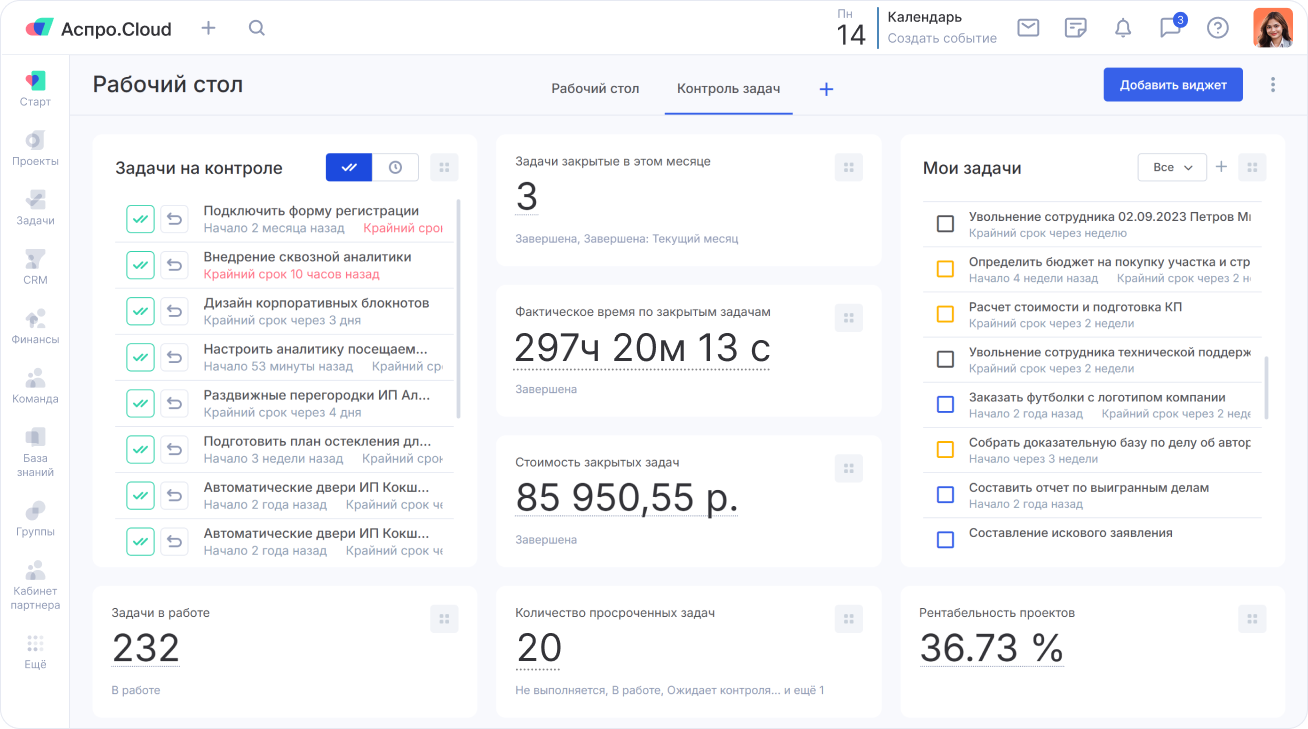Switch to the Рабочий стол tab

pos(595,88)
